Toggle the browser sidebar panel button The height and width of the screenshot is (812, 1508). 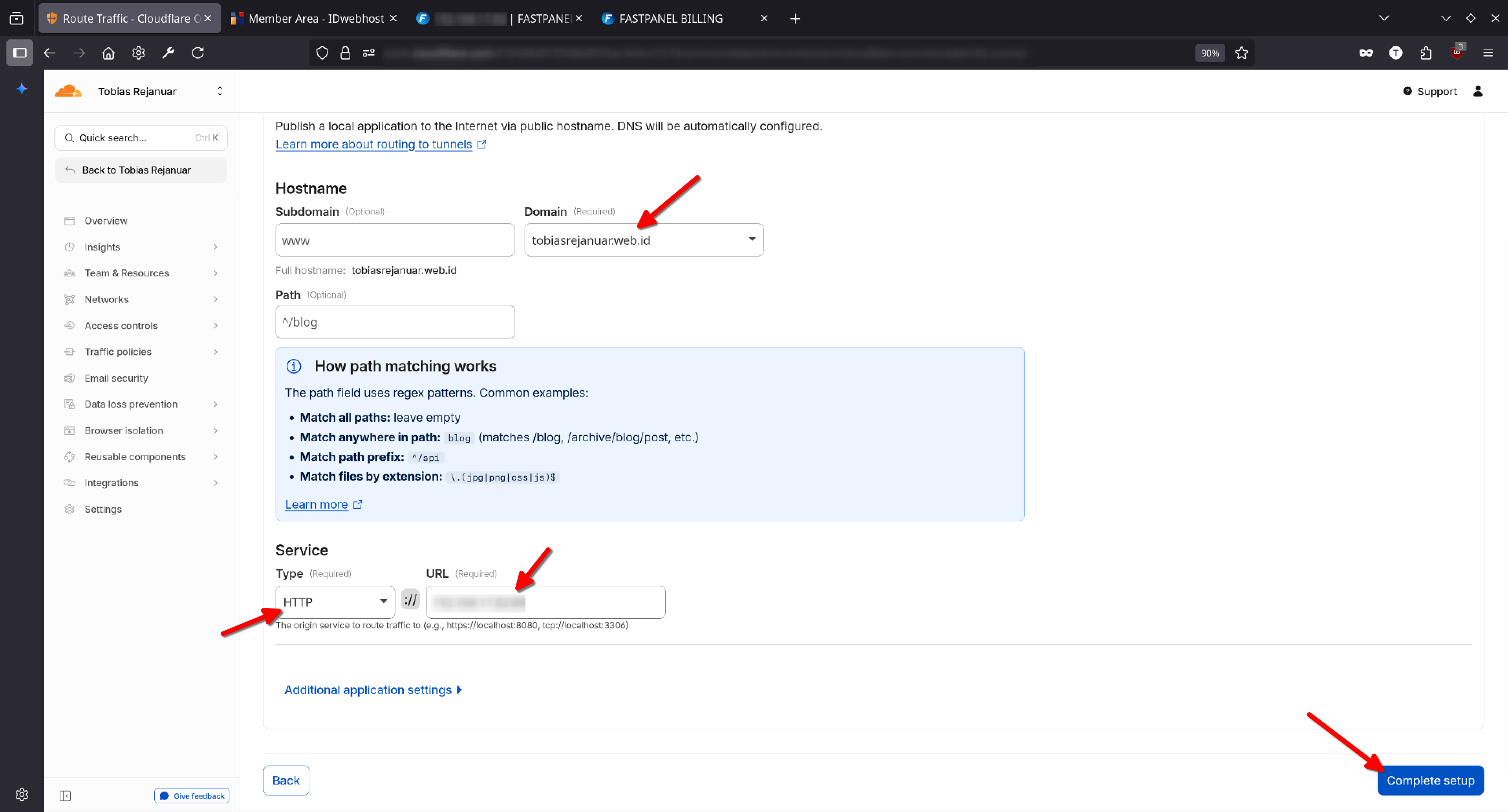[20, 53]
